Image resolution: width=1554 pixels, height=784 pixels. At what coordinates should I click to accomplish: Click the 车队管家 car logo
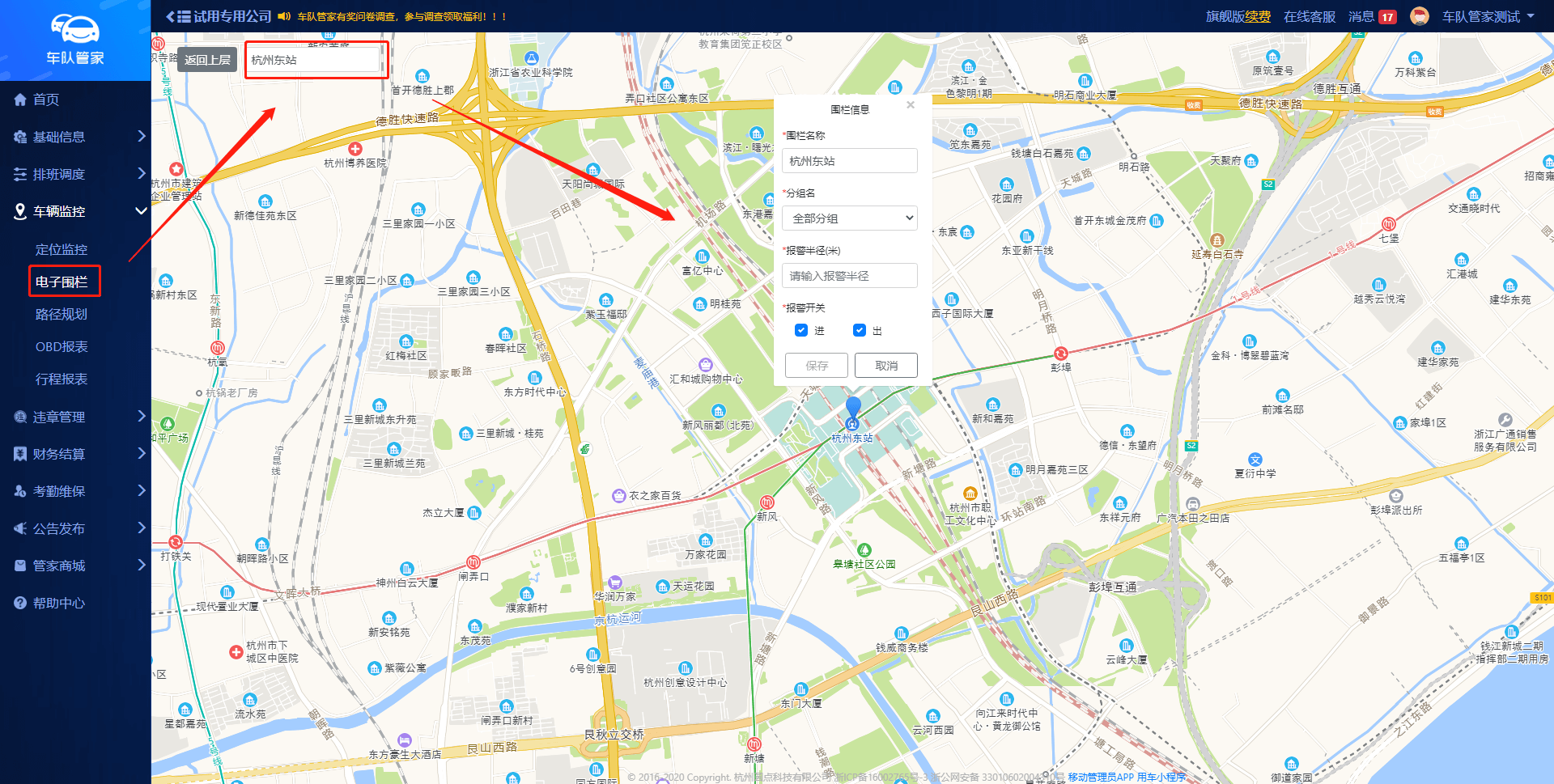click(74, 29)
